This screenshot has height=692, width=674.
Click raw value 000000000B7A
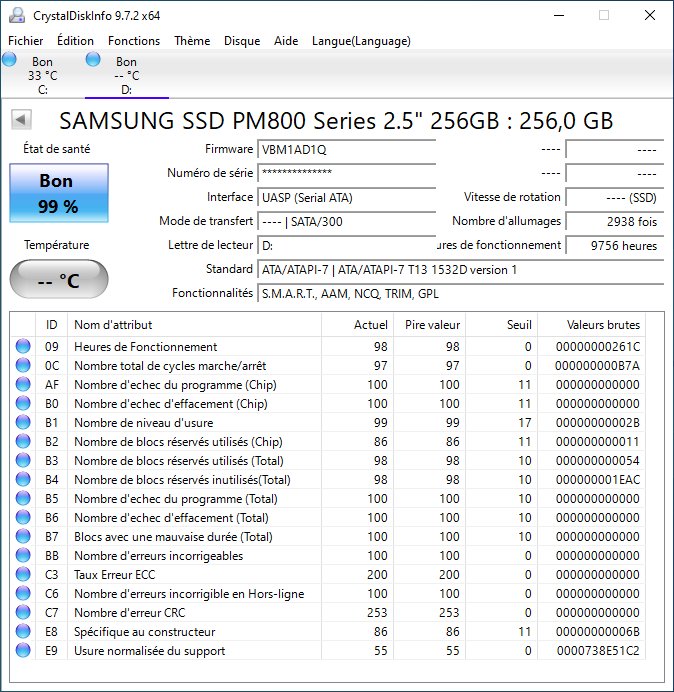[598, 366]
